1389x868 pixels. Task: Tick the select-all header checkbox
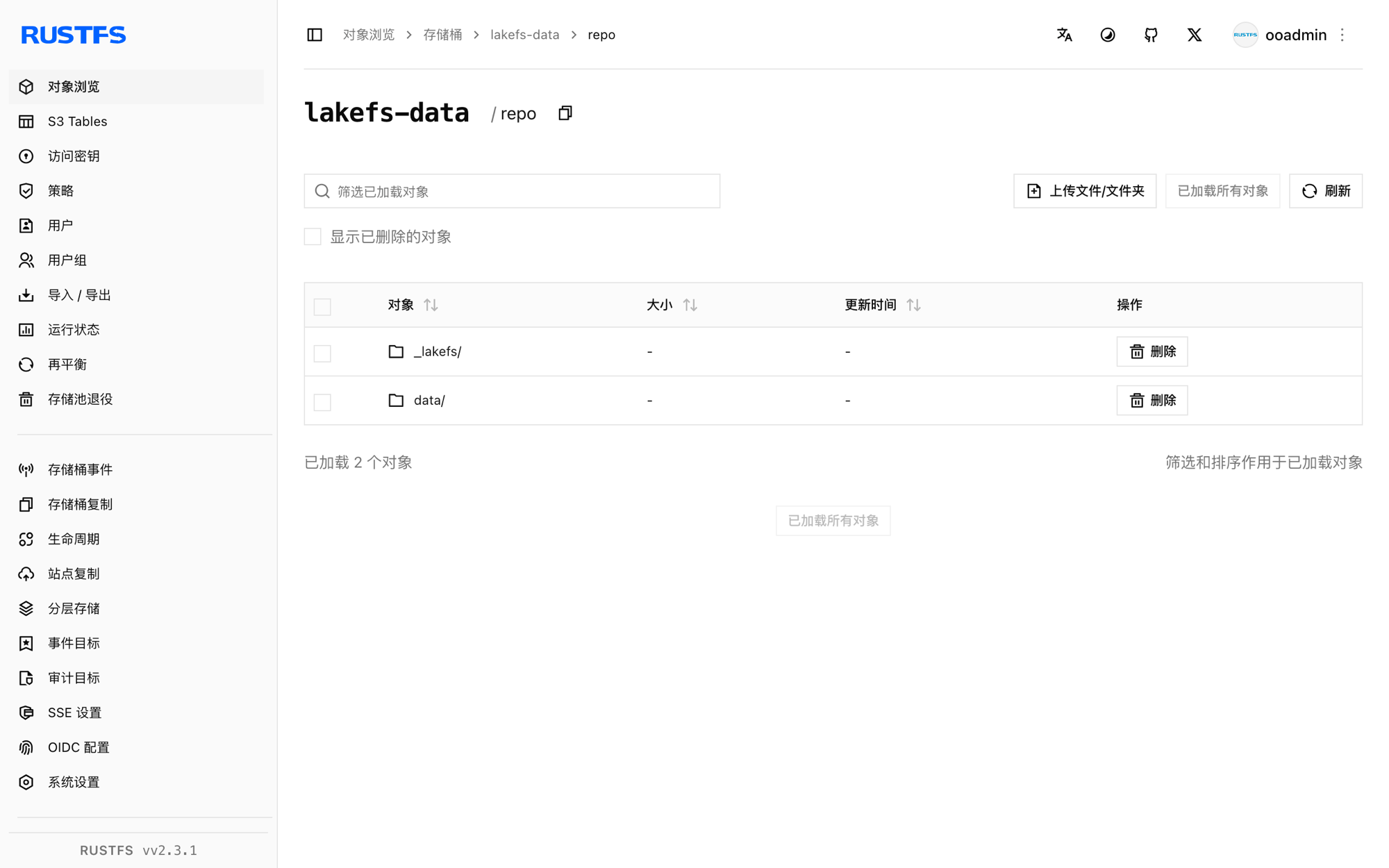[x=322, y=306]
